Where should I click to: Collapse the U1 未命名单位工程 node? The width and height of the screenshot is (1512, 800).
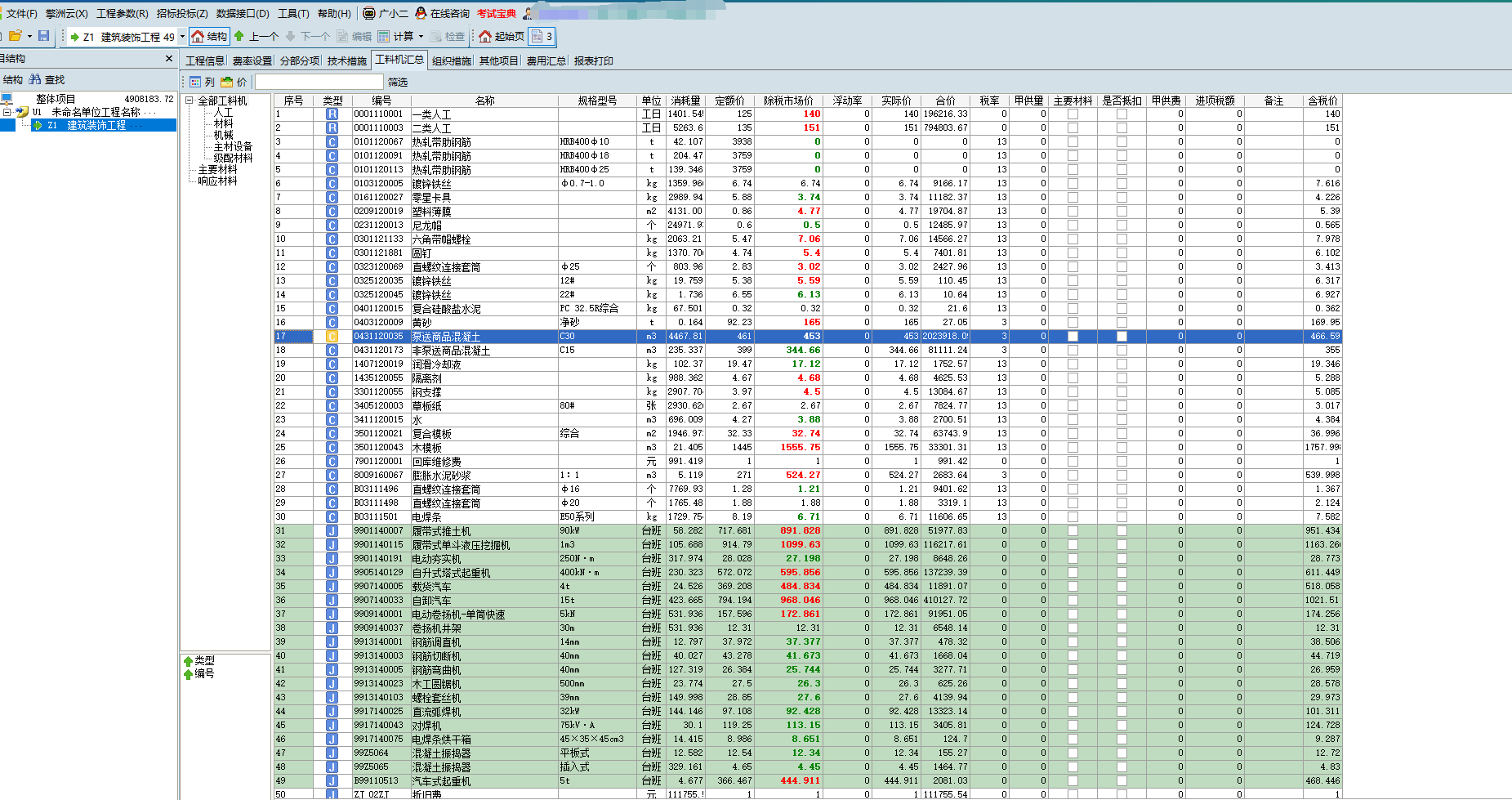click(x=7, y=112)
